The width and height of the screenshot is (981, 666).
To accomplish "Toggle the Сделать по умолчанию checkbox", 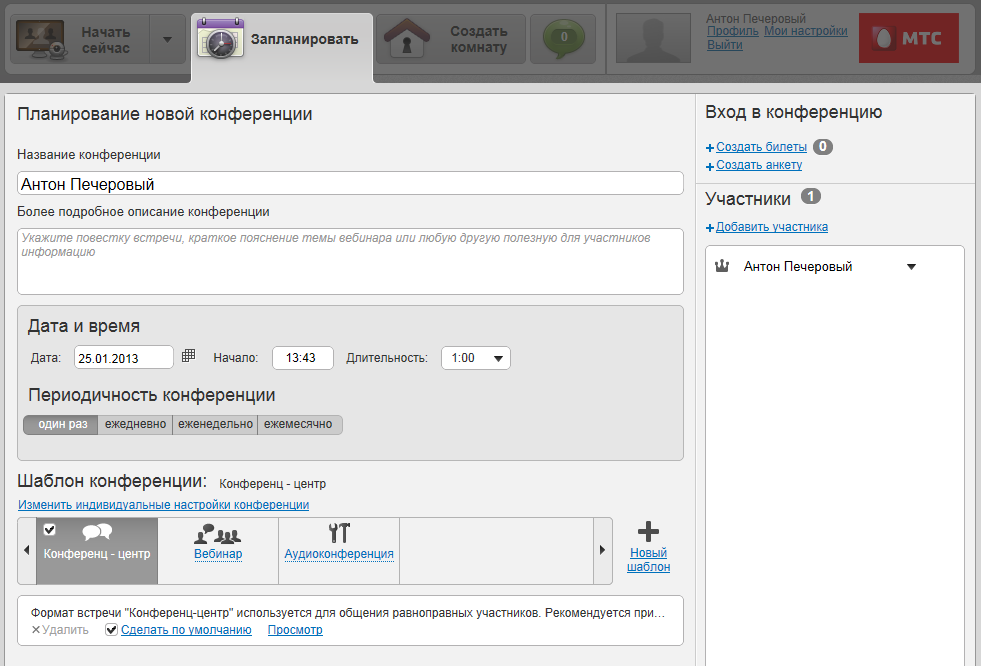I will [111, 630].
